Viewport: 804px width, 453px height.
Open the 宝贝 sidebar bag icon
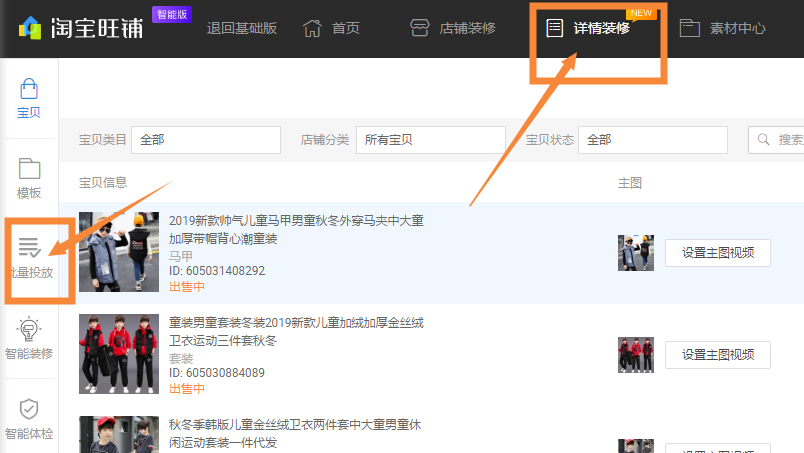point(29,89)
